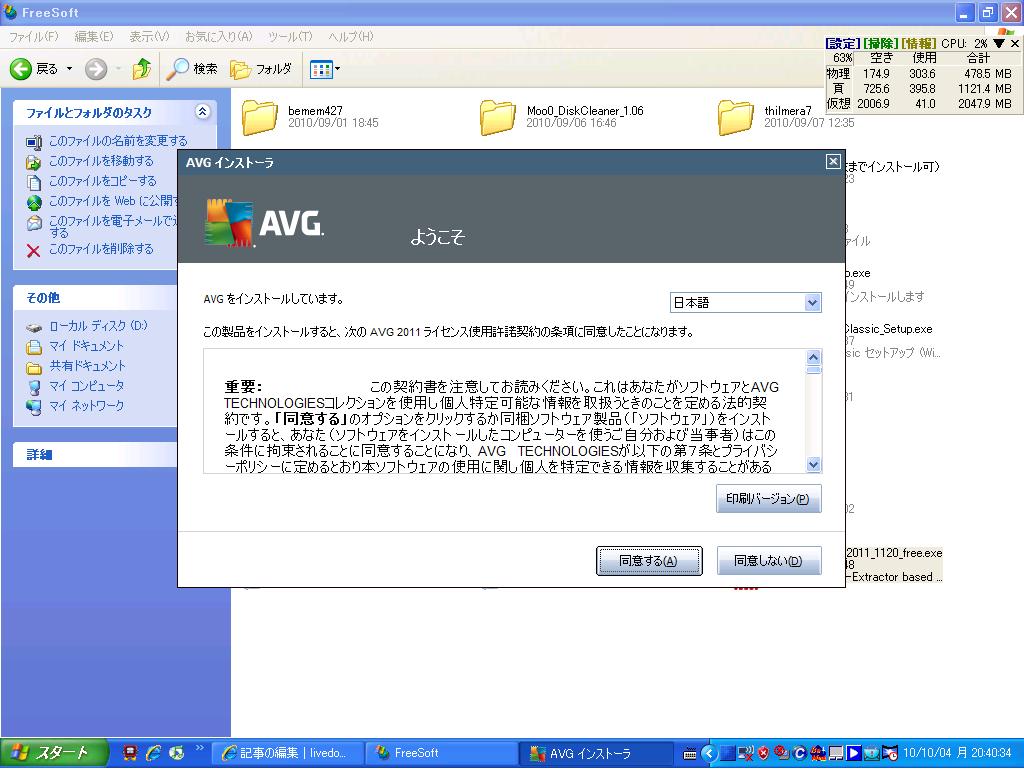Click このファイルを移動する link

(x=101, y=161)
